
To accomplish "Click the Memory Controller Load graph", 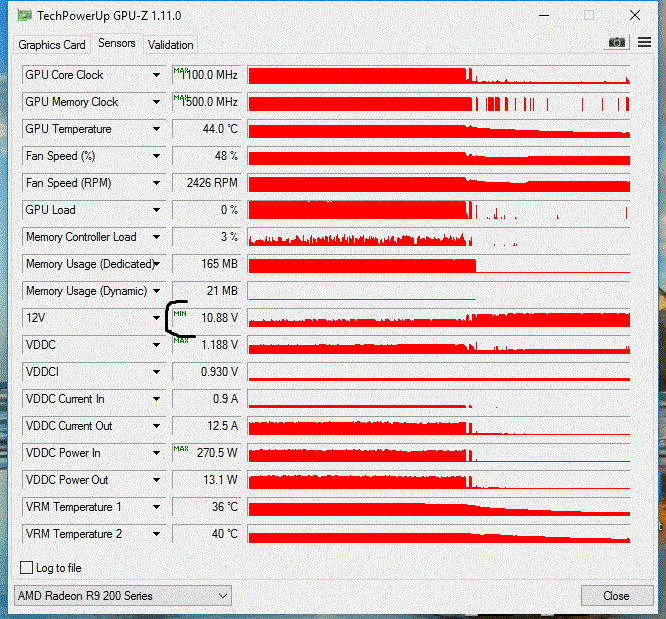I will tap(439, 237).
